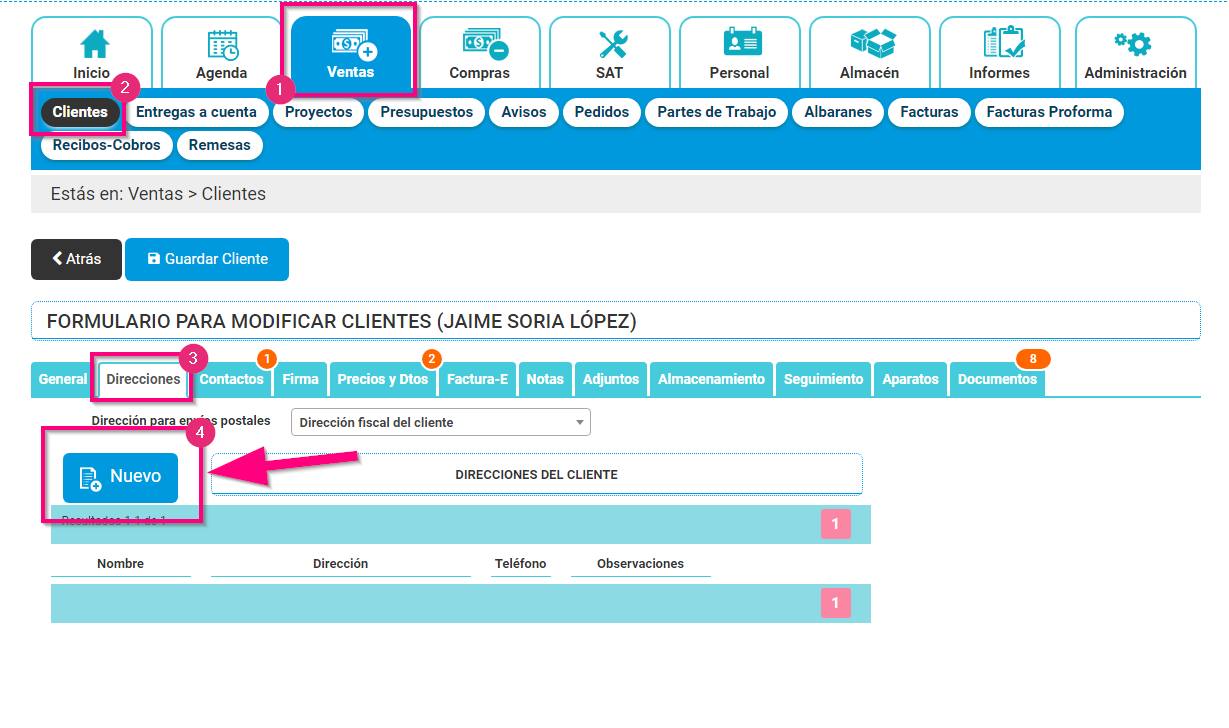Open Recibos-Cobros from the submenu
The image size is (1229, 728).
106,145
